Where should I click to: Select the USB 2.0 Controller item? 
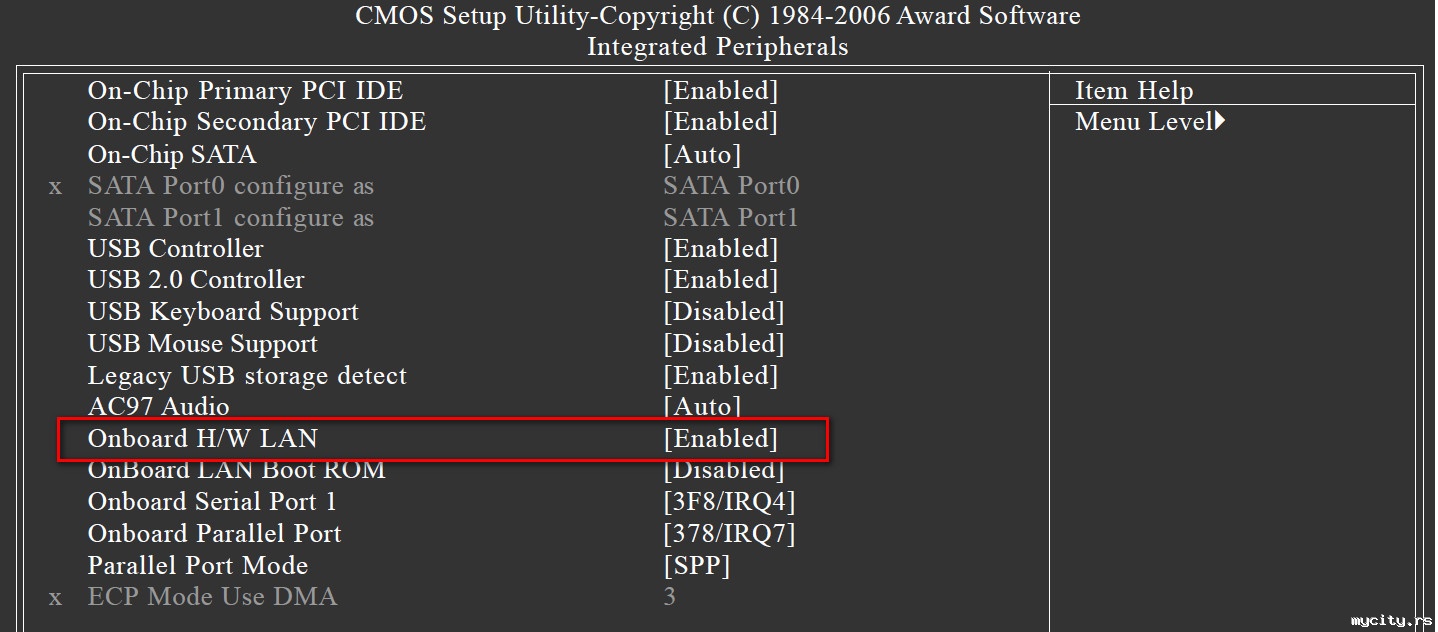coord(196,280)
